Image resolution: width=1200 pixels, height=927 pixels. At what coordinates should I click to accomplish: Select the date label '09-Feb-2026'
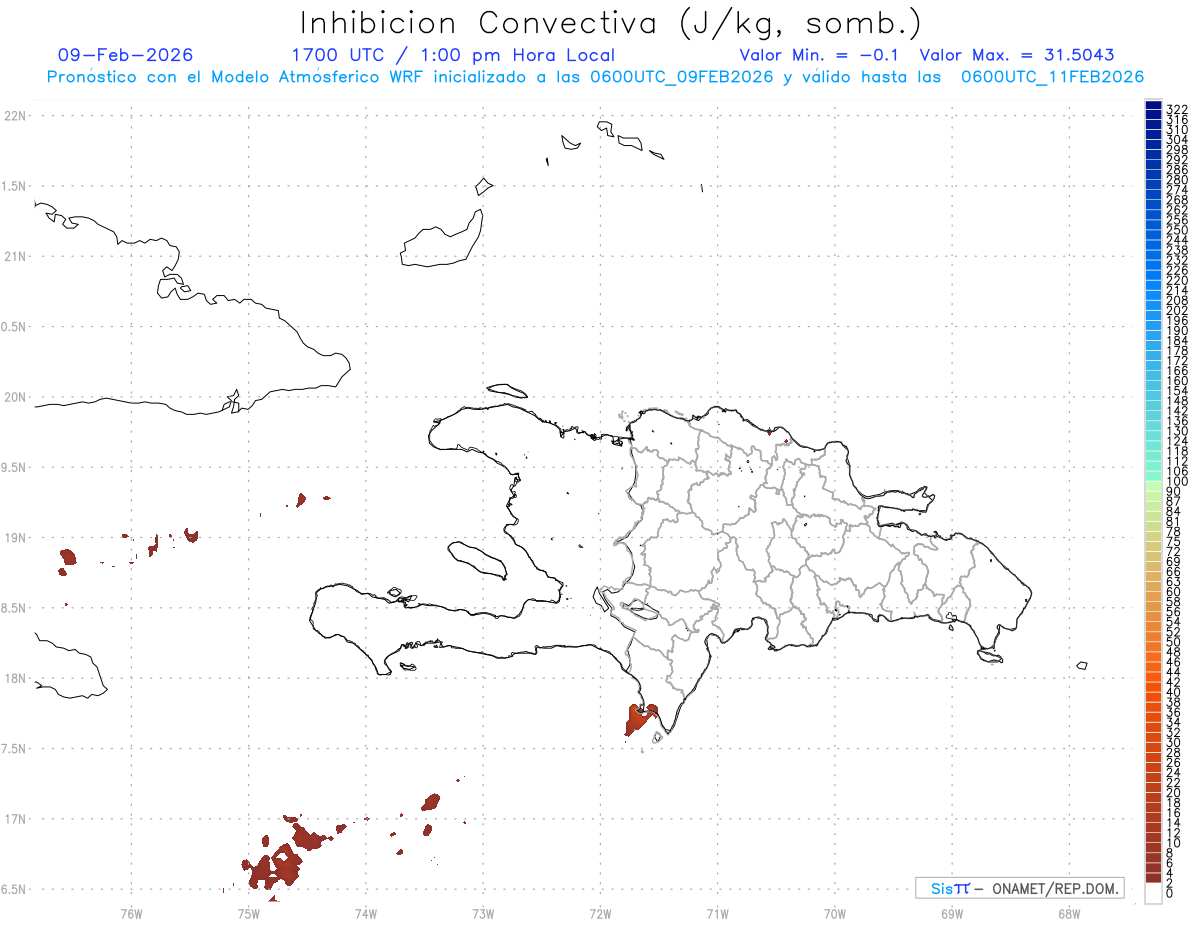click(126, 55)
